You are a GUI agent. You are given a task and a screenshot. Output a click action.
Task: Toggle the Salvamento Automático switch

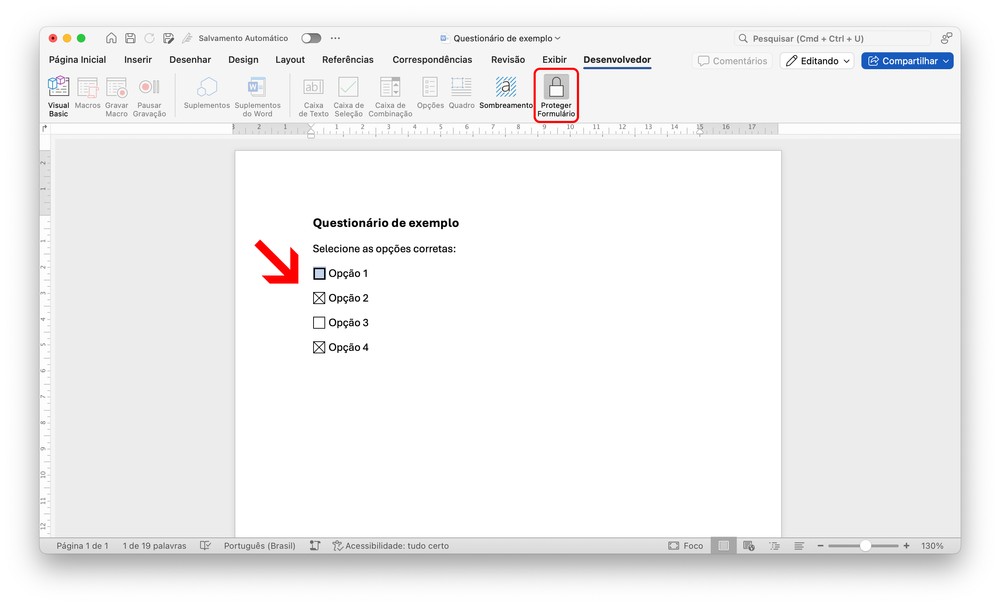311,38
